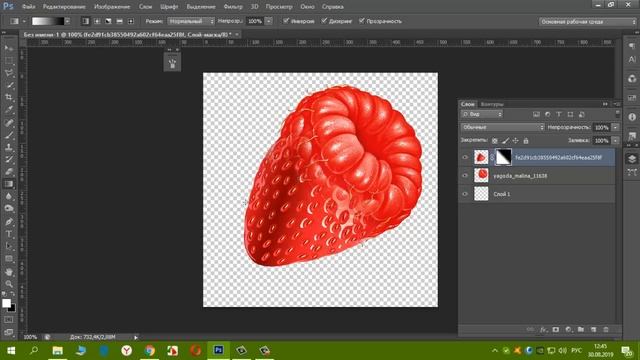Toggle the Инверсия checkbox

pos(286,20)
